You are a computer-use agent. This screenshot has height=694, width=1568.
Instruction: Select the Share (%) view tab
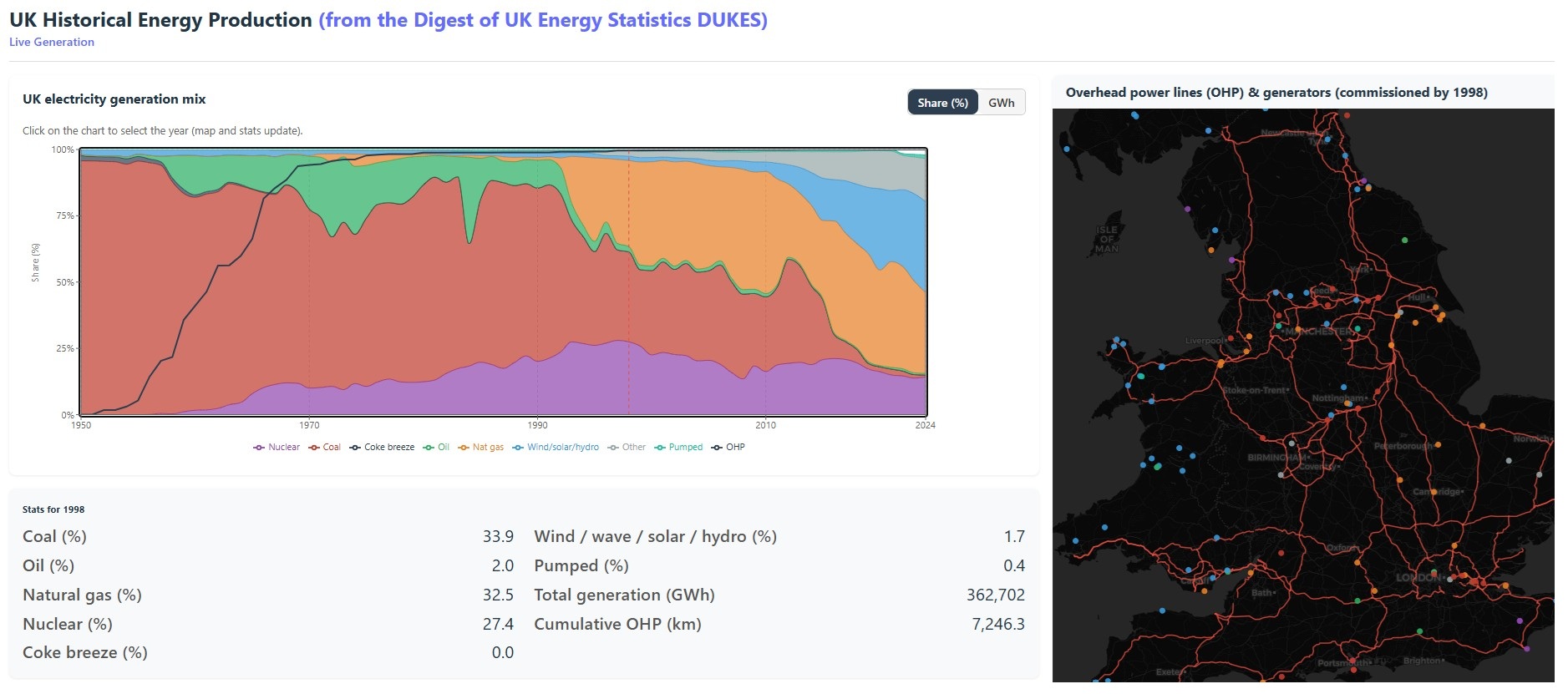[942, 103]
